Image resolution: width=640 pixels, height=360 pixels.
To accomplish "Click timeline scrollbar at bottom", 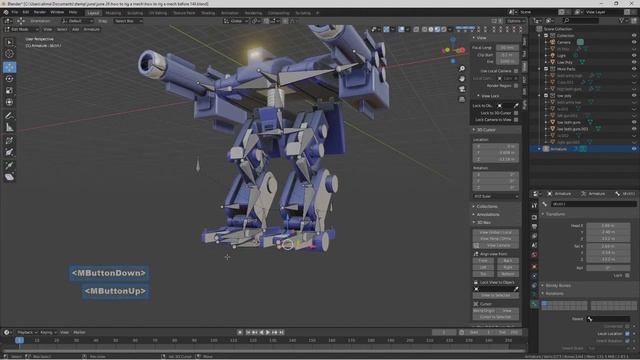I will tap(263, 351).
